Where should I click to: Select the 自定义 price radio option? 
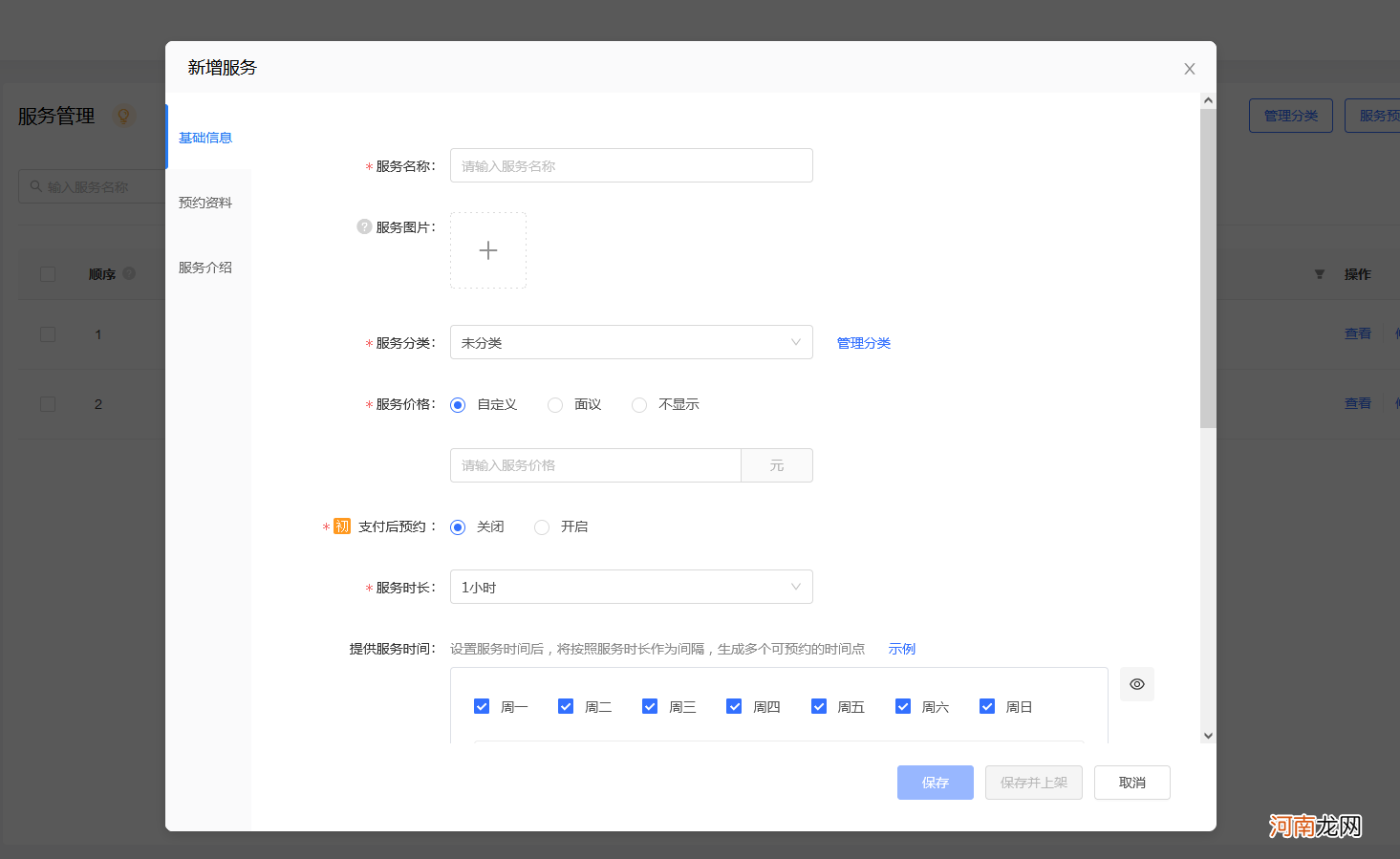458,405
